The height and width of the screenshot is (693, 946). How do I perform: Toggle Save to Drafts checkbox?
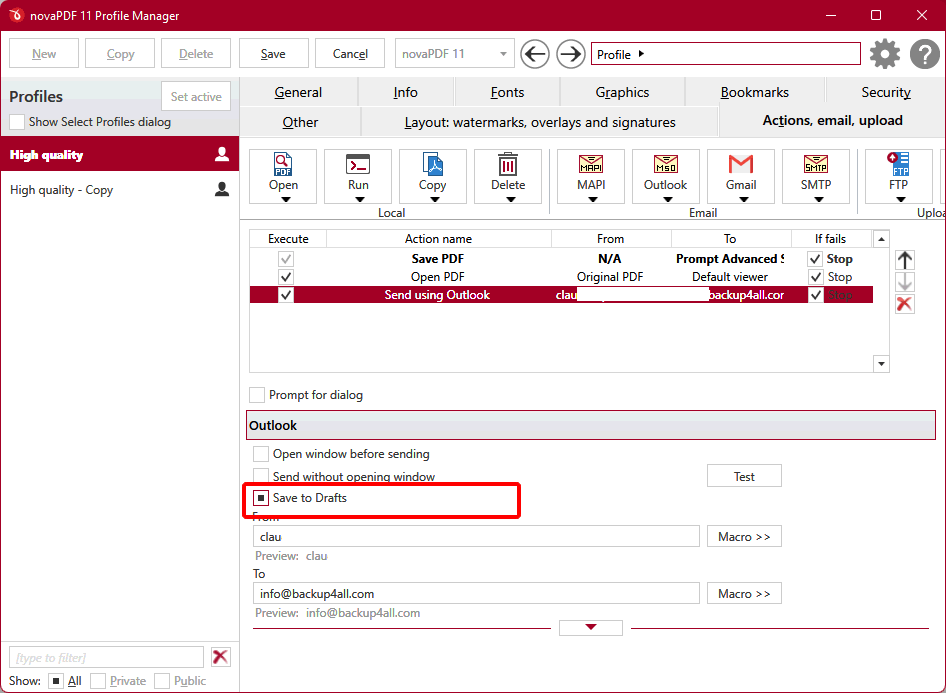[x=261, y=498]
